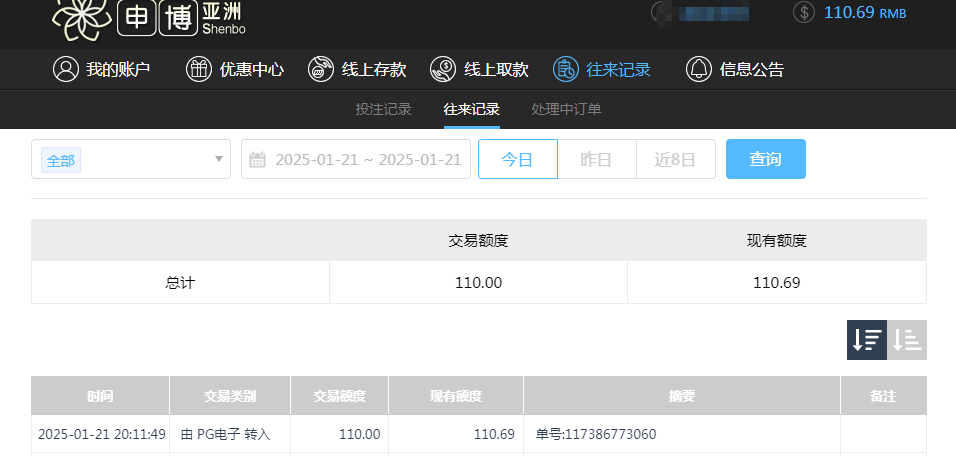Sort records in ascending order
This screenshot has width=956, height=456.
(x=908, y=340)
